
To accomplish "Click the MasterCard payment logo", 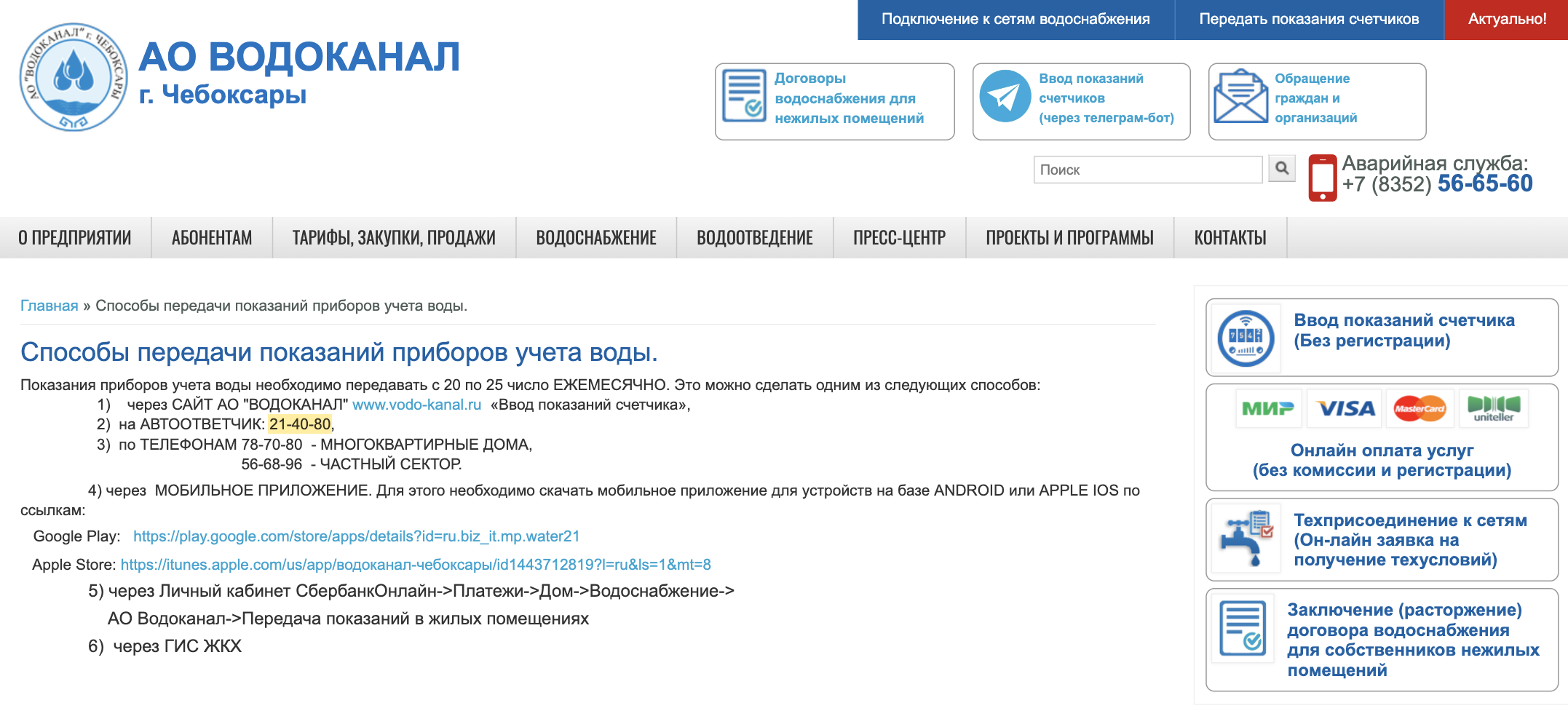I will [x=1419, y=408].
